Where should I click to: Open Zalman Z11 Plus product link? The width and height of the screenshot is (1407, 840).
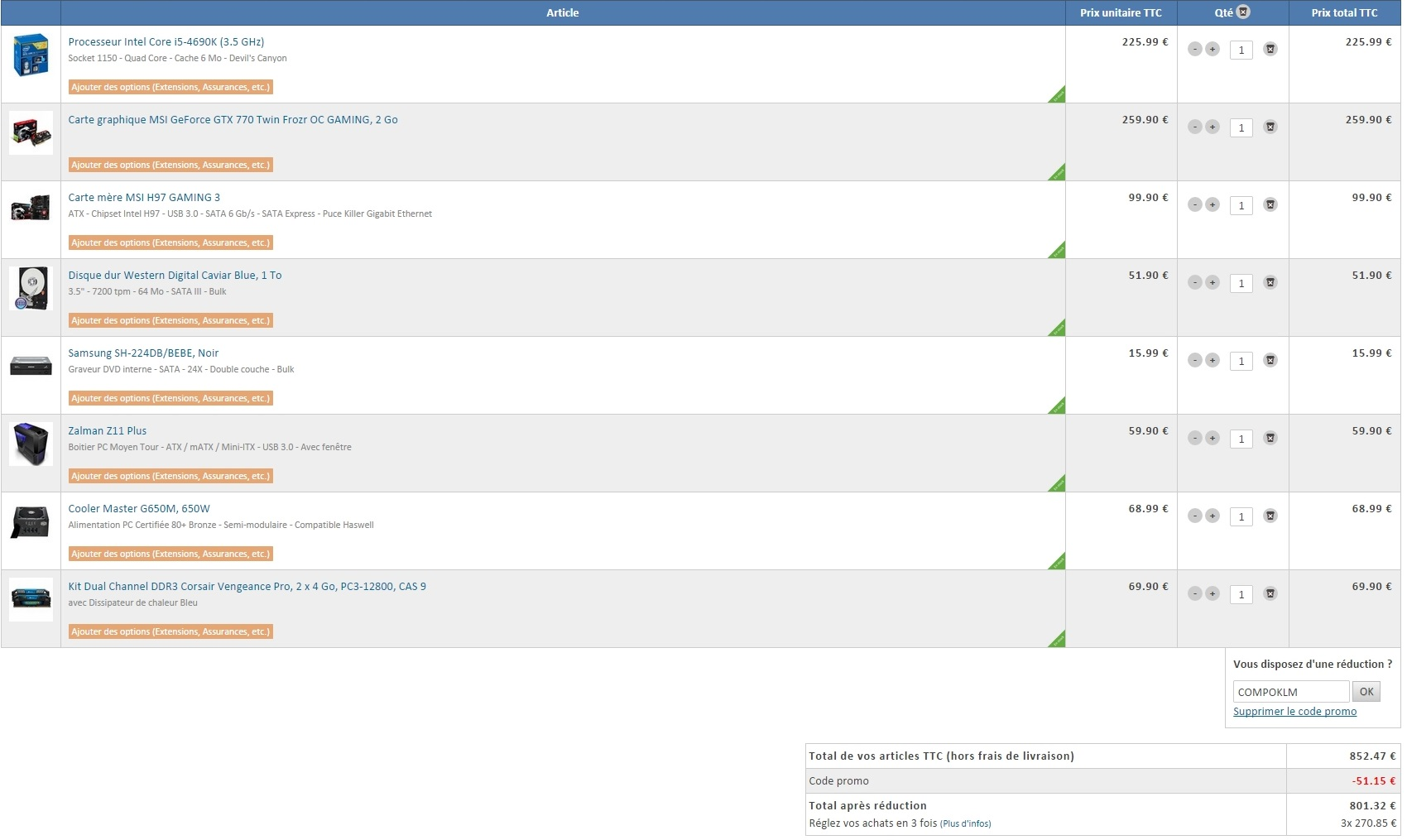pyautogui.click(x=108, y=430)
